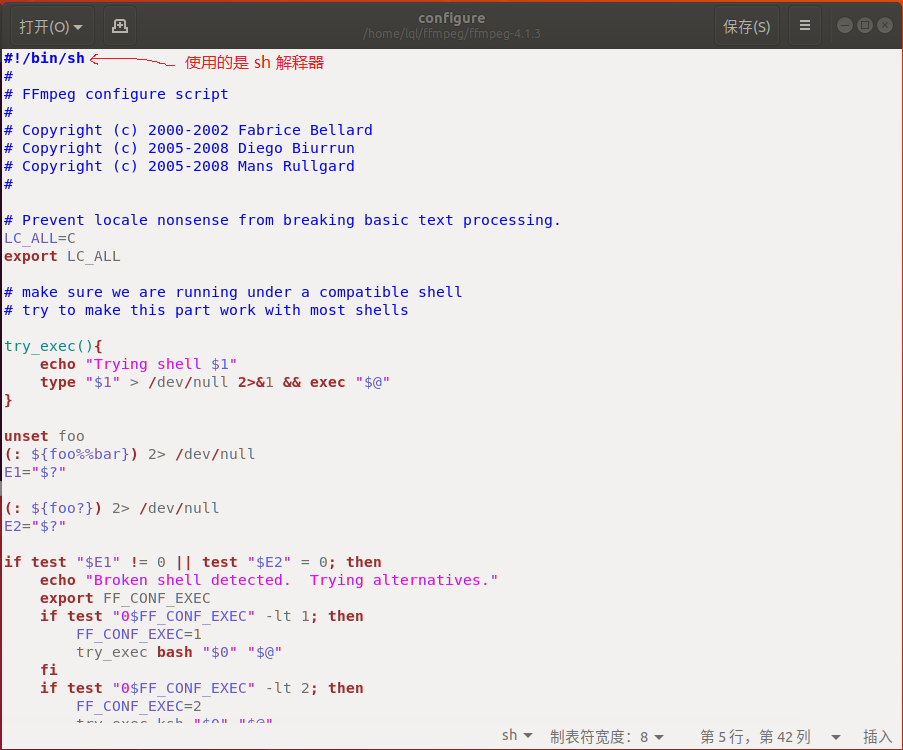903x750 pixels.
Task: Click the 'FFmpeg configure script' comment
Action: pyautogui.click(x=116, y=94)
